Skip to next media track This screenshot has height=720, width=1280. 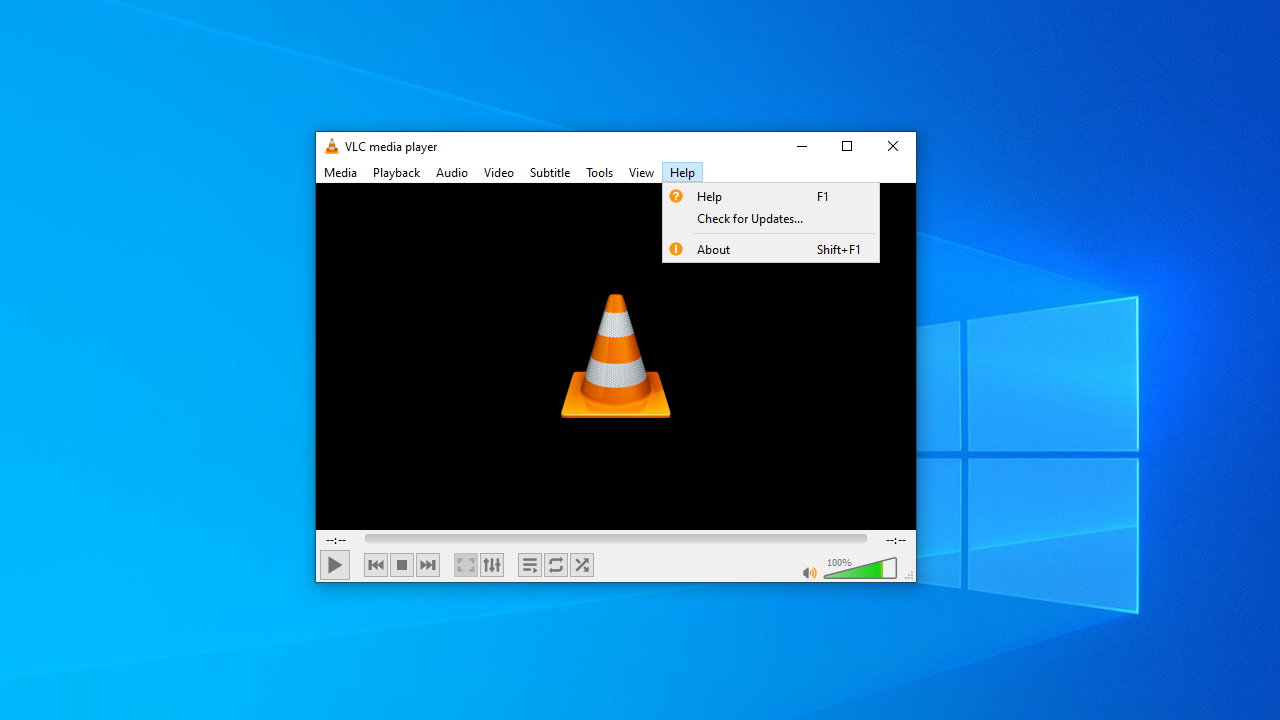point(428,565)
